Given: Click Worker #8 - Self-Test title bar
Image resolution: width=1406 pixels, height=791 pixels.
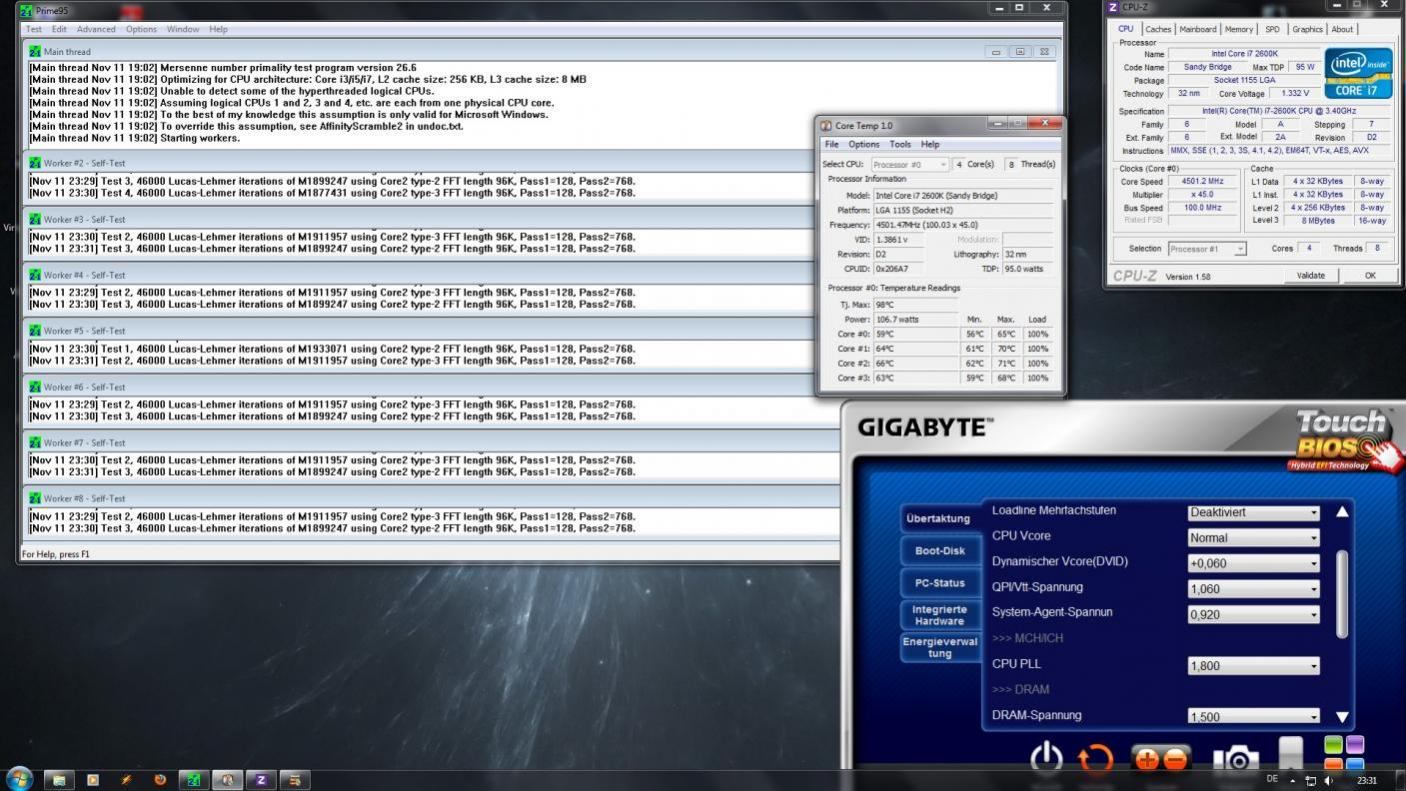Looking at the screenshot, I should coord(432,498).
